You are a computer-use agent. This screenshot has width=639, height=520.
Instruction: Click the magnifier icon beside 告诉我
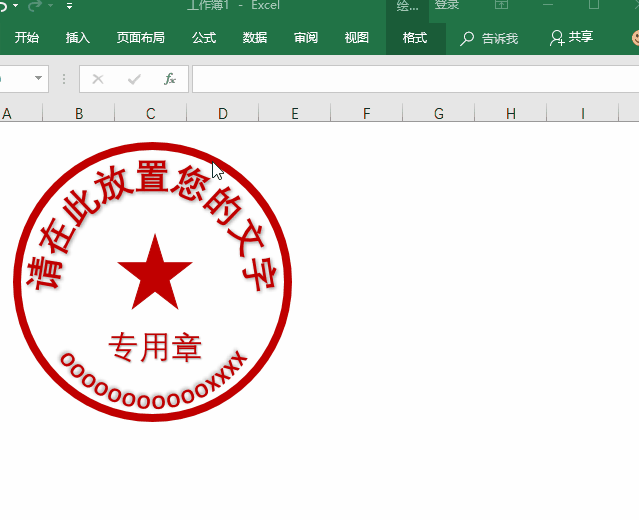click(467, 38)
